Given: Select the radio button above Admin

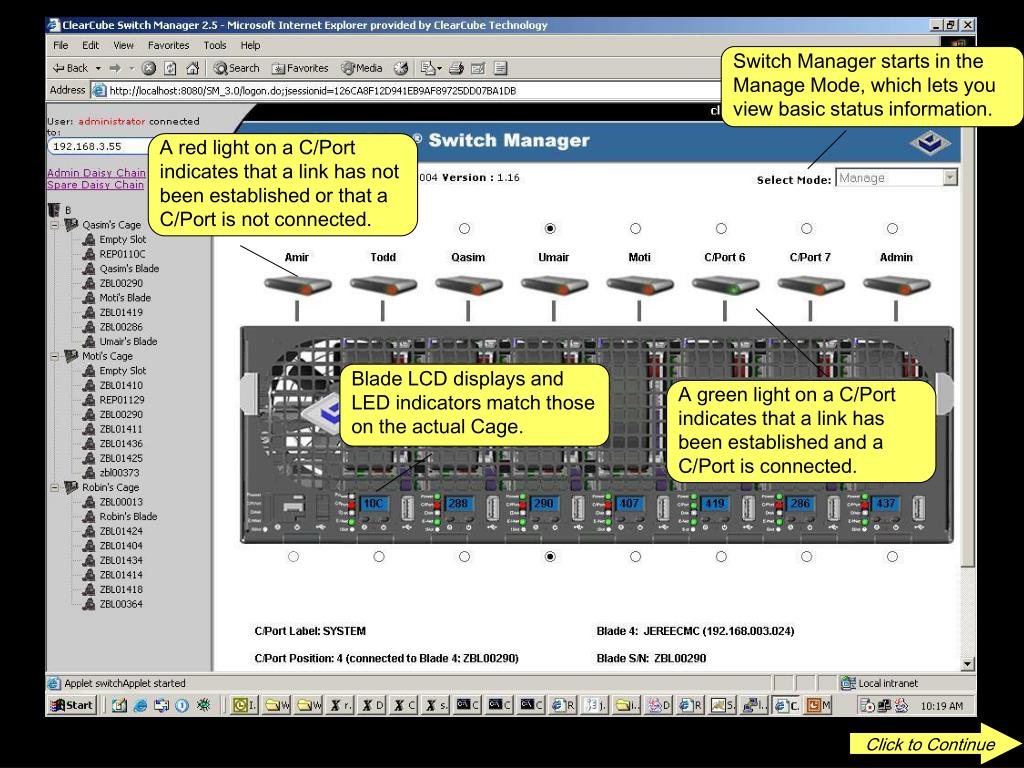Looking at the screenshot, I should coord(892,229).
